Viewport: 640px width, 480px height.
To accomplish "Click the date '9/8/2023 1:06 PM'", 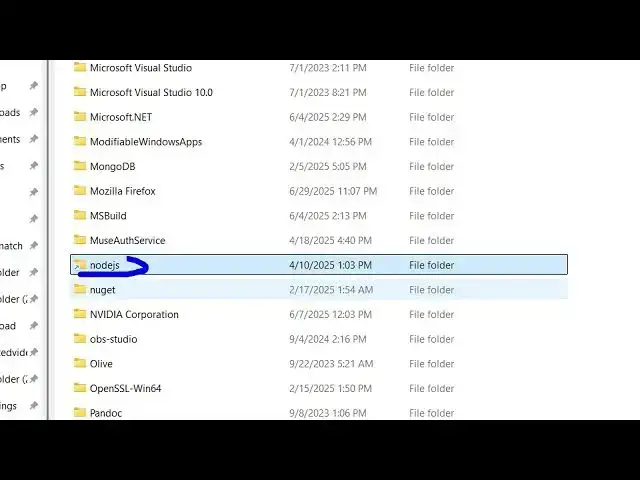I will [328, 413].
